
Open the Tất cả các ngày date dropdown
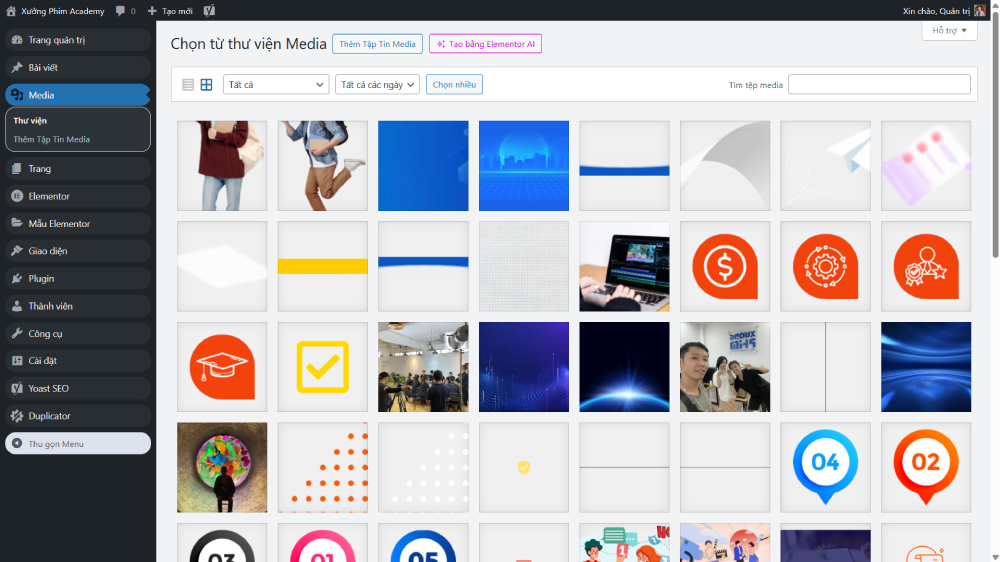[x=377, y=84]
